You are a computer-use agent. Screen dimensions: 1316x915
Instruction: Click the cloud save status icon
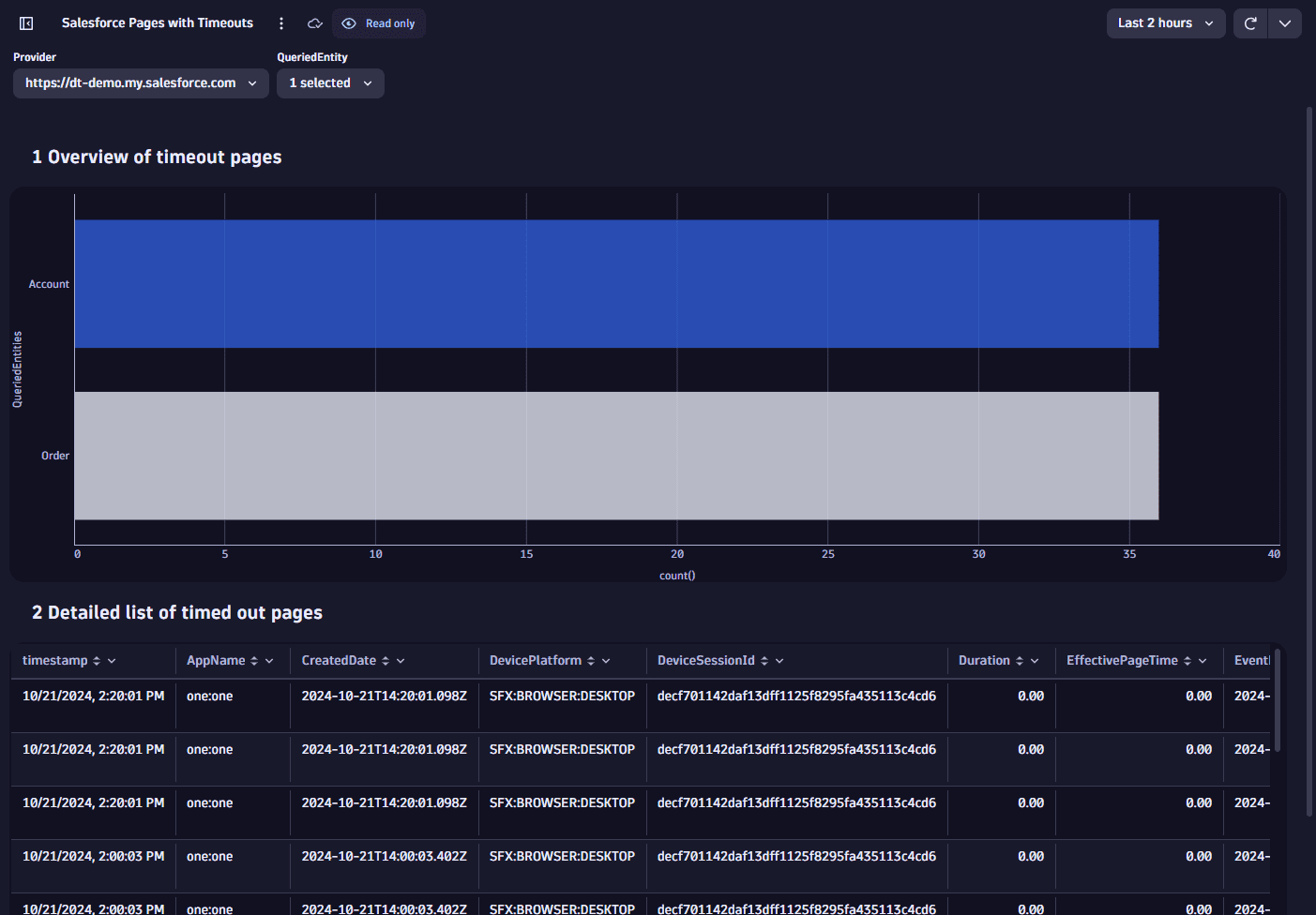tap(315, 23)
